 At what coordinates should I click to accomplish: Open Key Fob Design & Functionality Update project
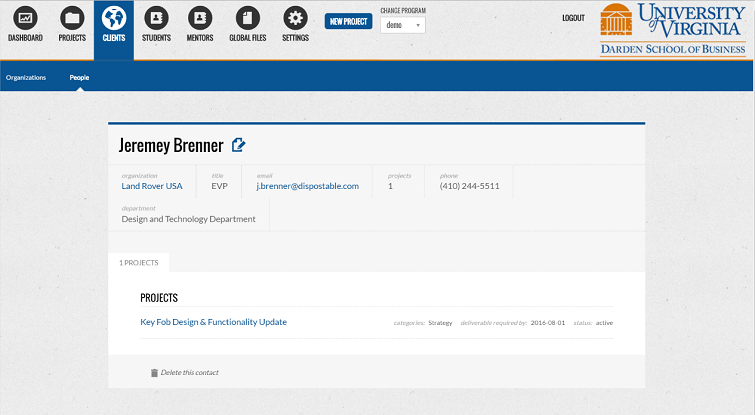(x=214, y=322)
